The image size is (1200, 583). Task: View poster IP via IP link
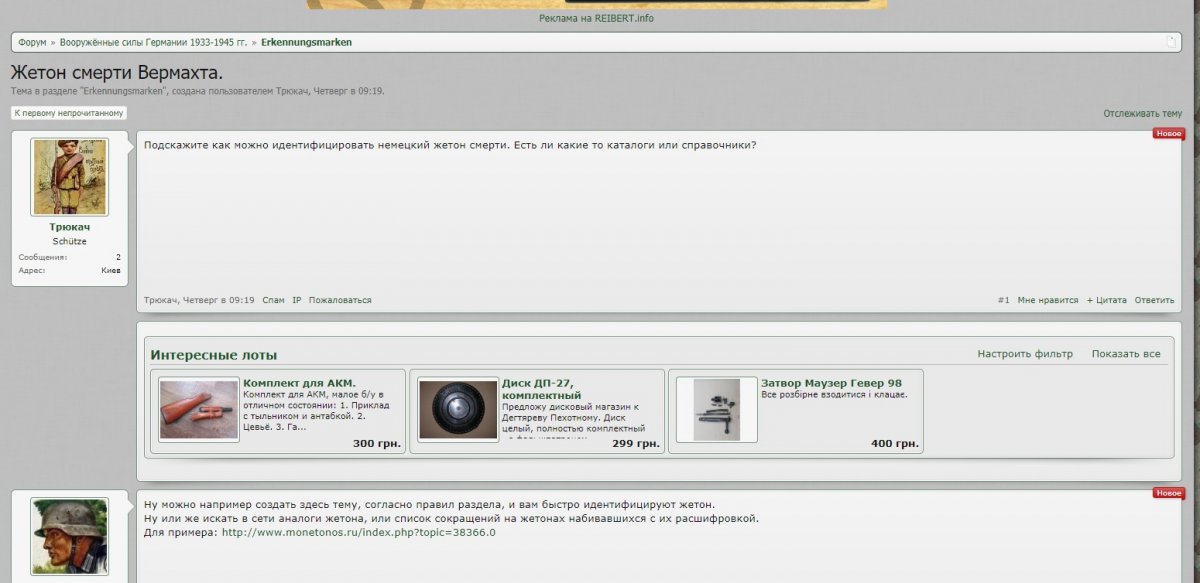[297, 300]
